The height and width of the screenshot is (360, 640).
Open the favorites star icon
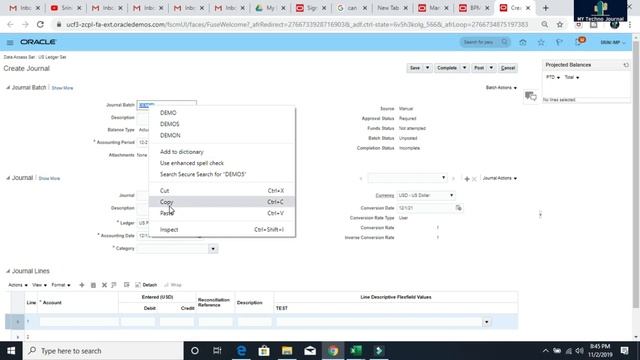pyautogui.click(x=541, y=42)
